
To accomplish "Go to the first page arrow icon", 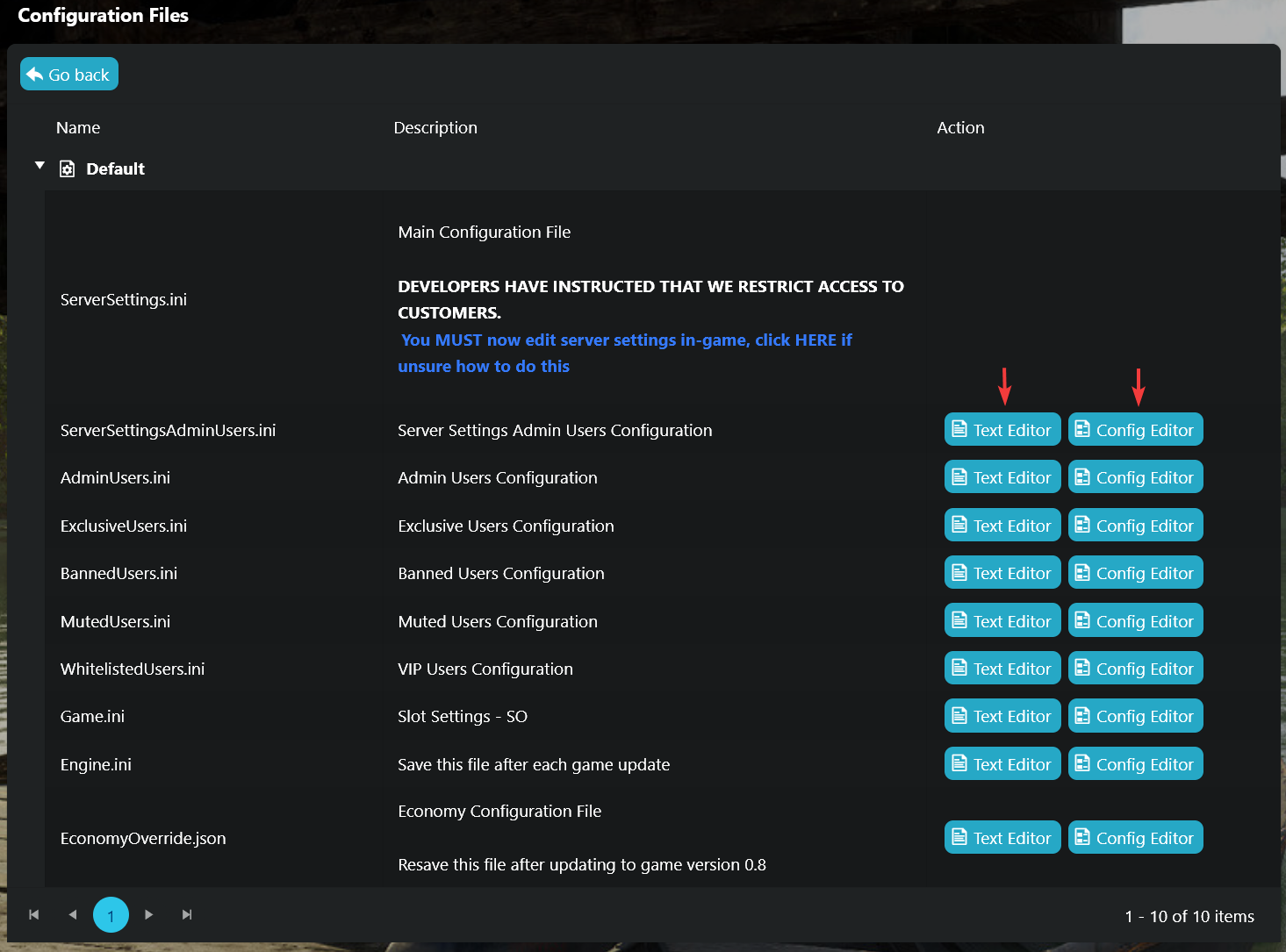I will 34,914.
